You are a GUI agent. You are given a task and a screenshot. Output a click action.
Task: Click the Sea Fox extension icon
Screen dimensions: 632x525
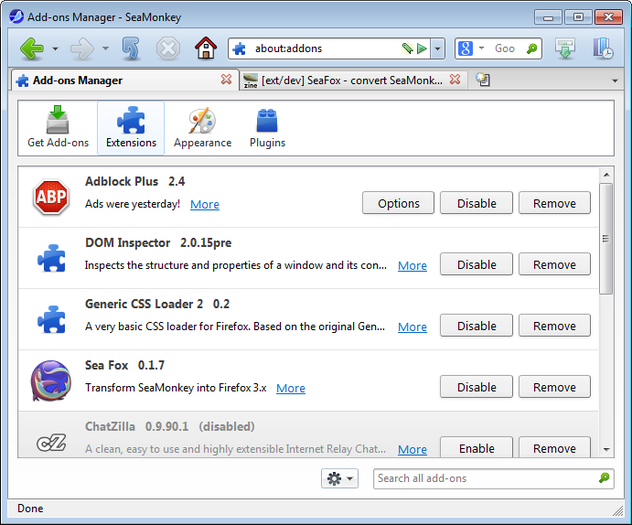pyautogui.click(x=51, y=381)
